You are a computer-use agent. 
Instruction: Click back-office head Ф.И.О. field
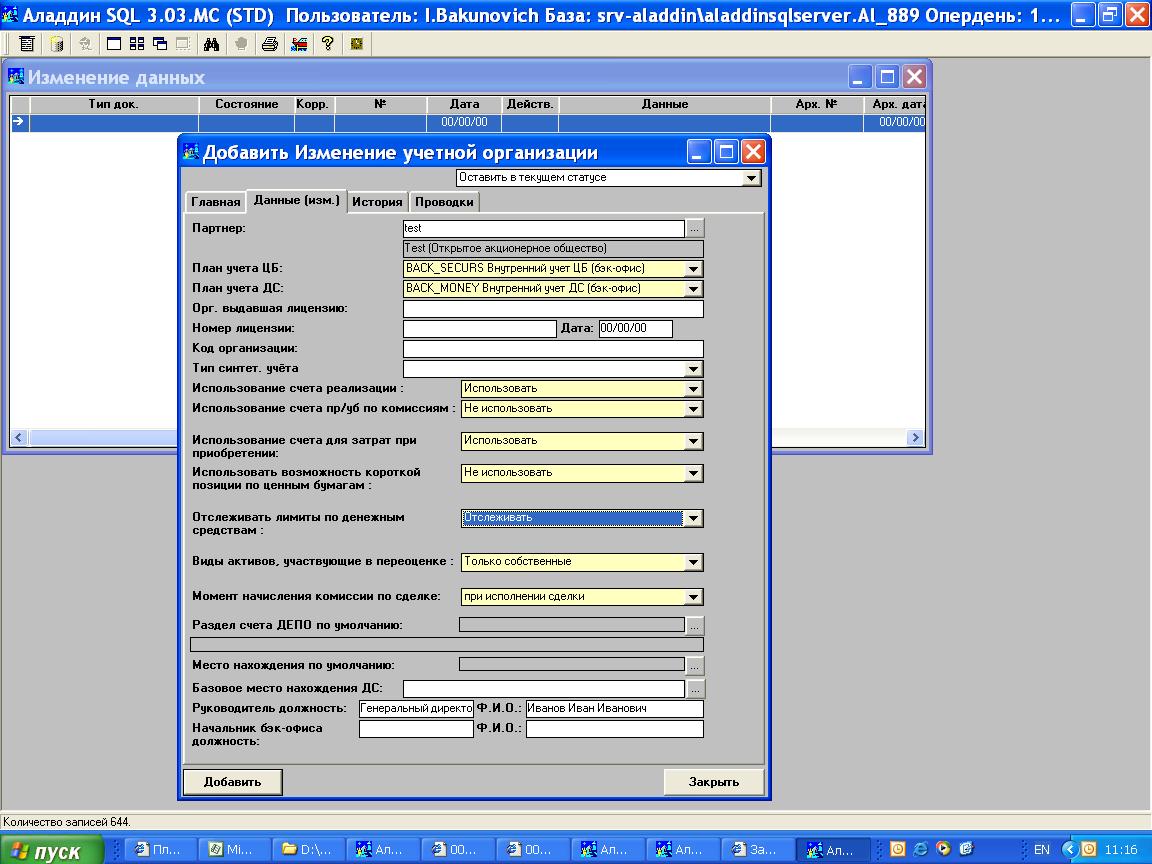coord(614,729)
